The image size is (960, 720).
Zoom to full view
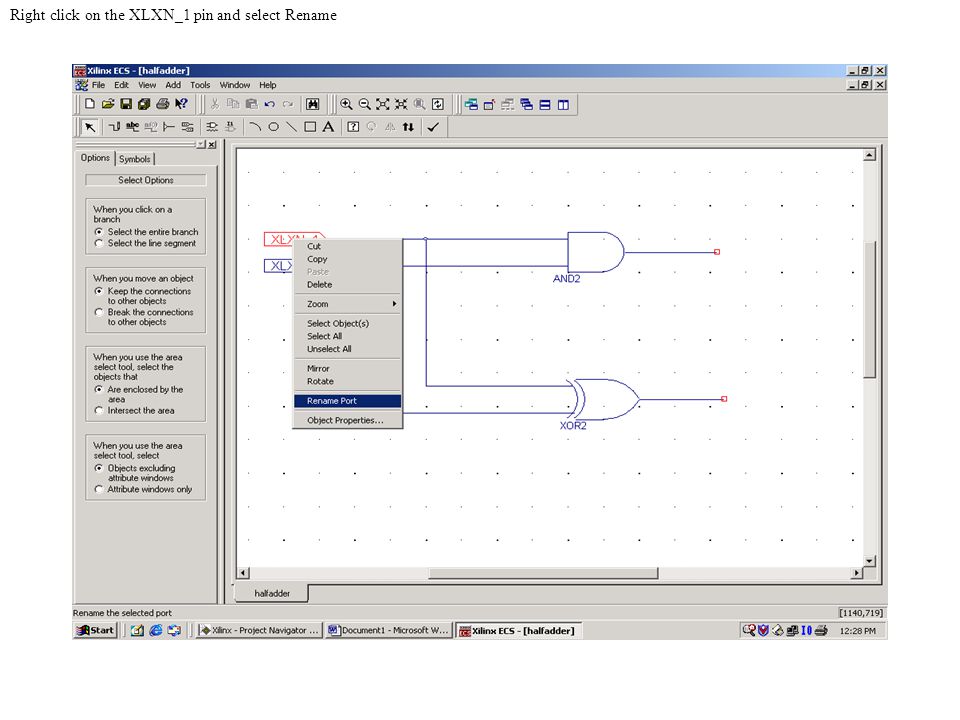click(383, 104)
